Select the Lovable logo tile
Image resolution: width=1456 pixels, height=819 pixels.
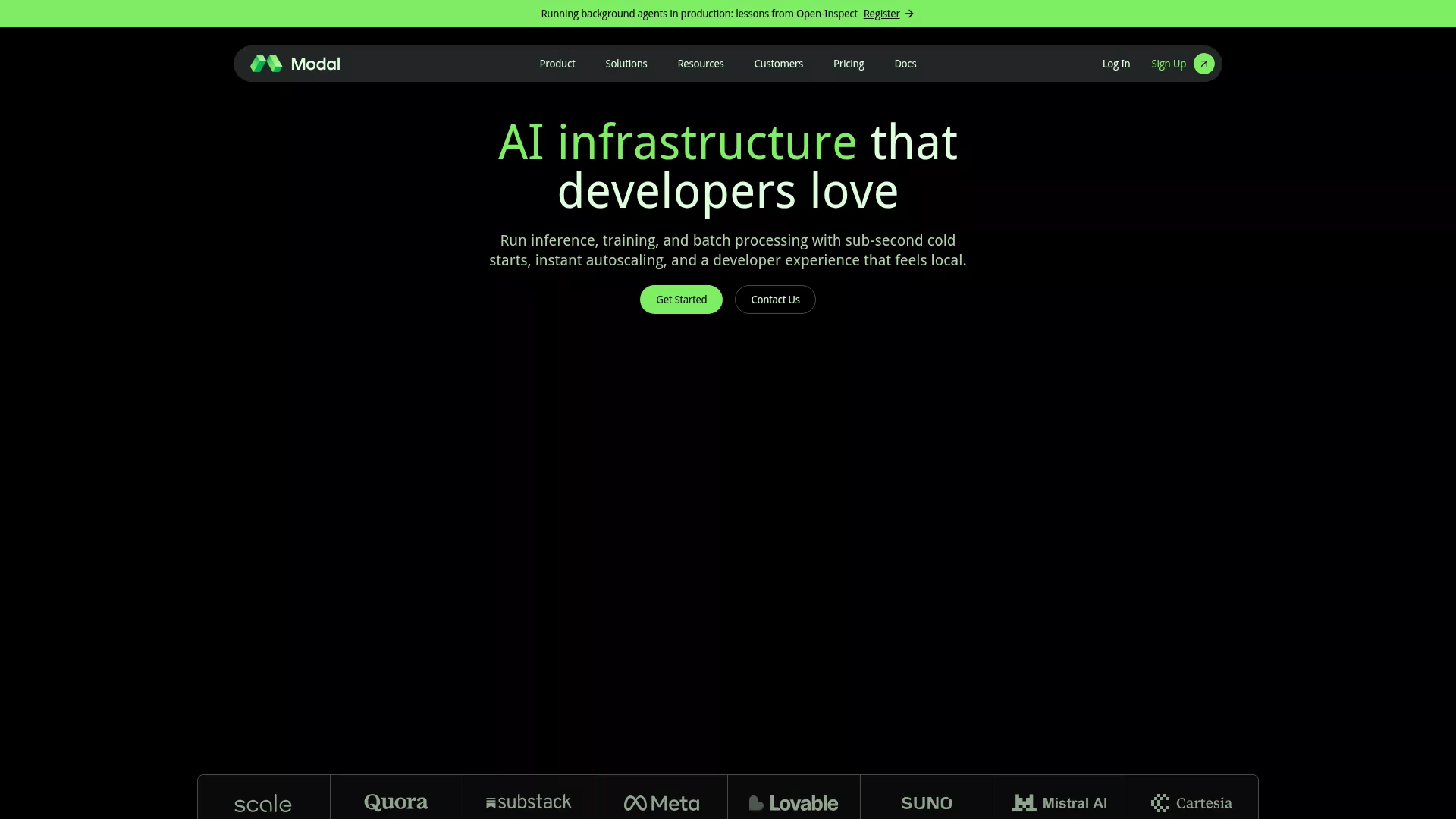[794, 797]
